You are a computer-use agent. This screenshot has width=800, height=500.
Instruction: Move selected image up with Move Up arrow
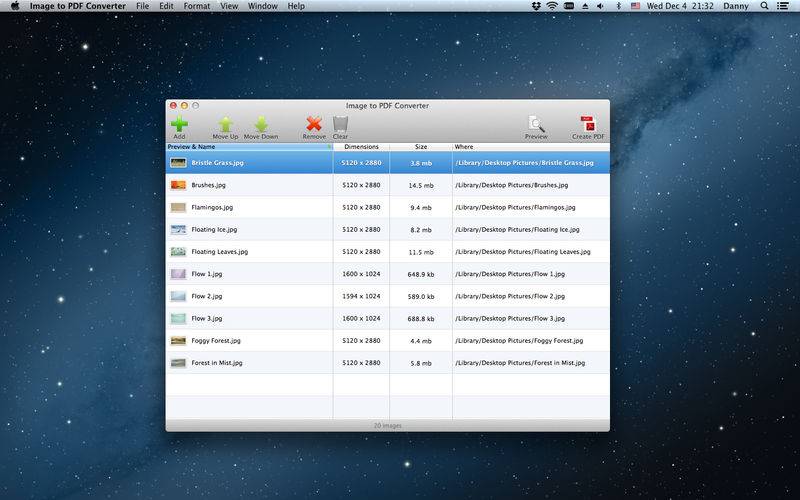click(x=226, y=124)
